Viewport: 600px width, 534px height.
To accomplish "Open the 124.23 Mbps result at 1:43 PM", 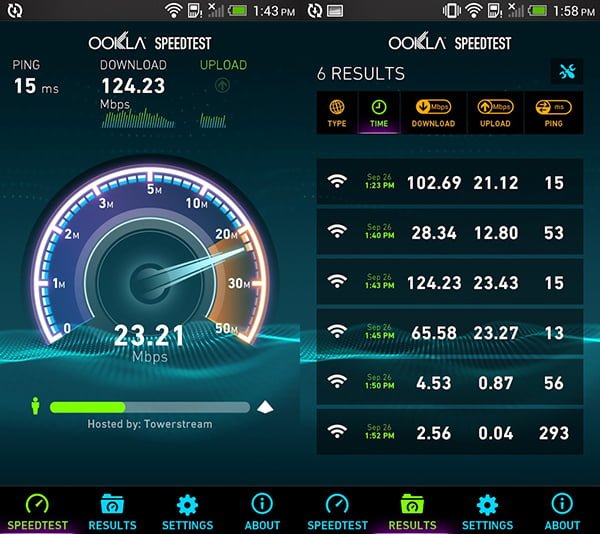I will point(450,282).
